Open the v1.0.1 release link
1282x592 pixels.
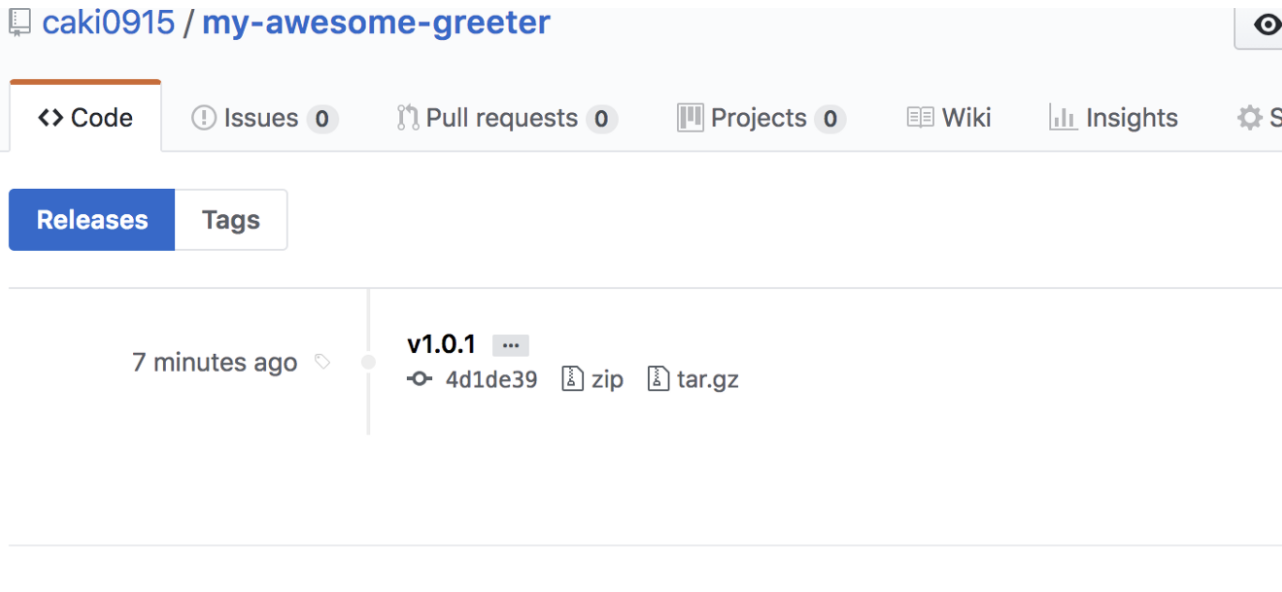pyautogui.click(x=441, y=344)
